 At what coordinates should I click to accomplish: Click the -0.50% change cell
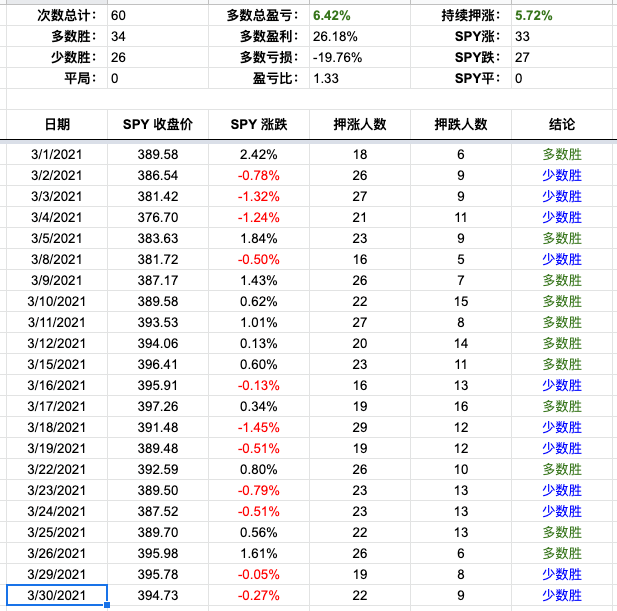pos(259,259)
